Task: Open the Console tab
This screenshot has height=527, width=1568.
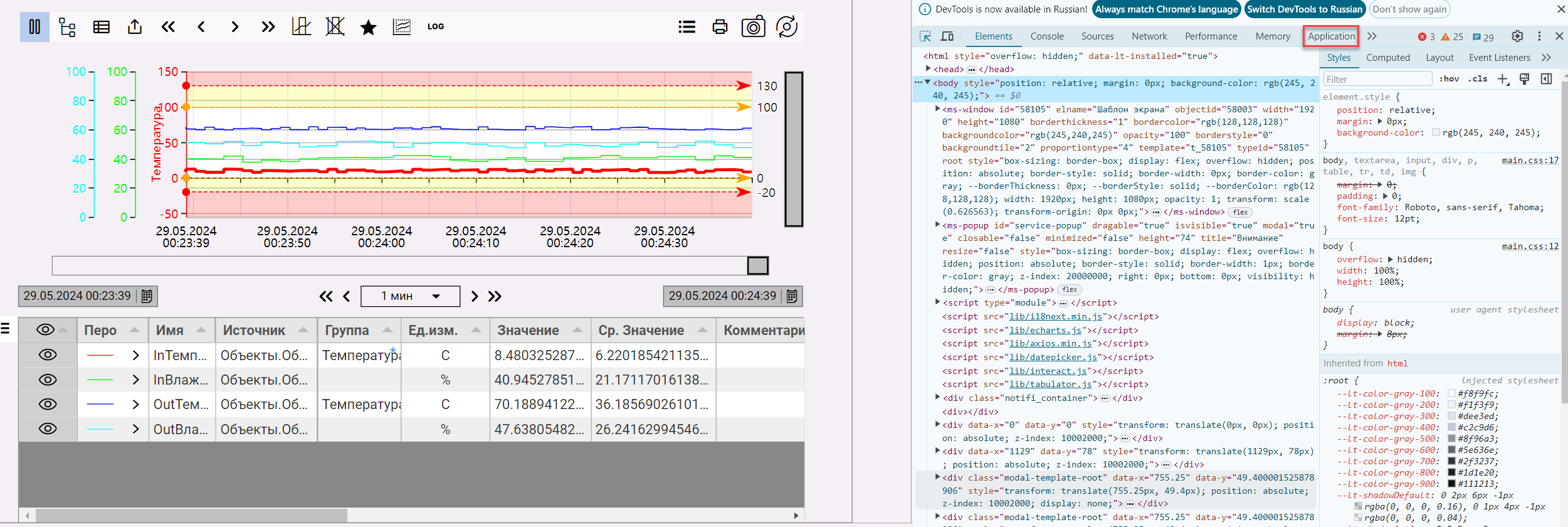Action: pyautogui.click(x=1046, y=36)
